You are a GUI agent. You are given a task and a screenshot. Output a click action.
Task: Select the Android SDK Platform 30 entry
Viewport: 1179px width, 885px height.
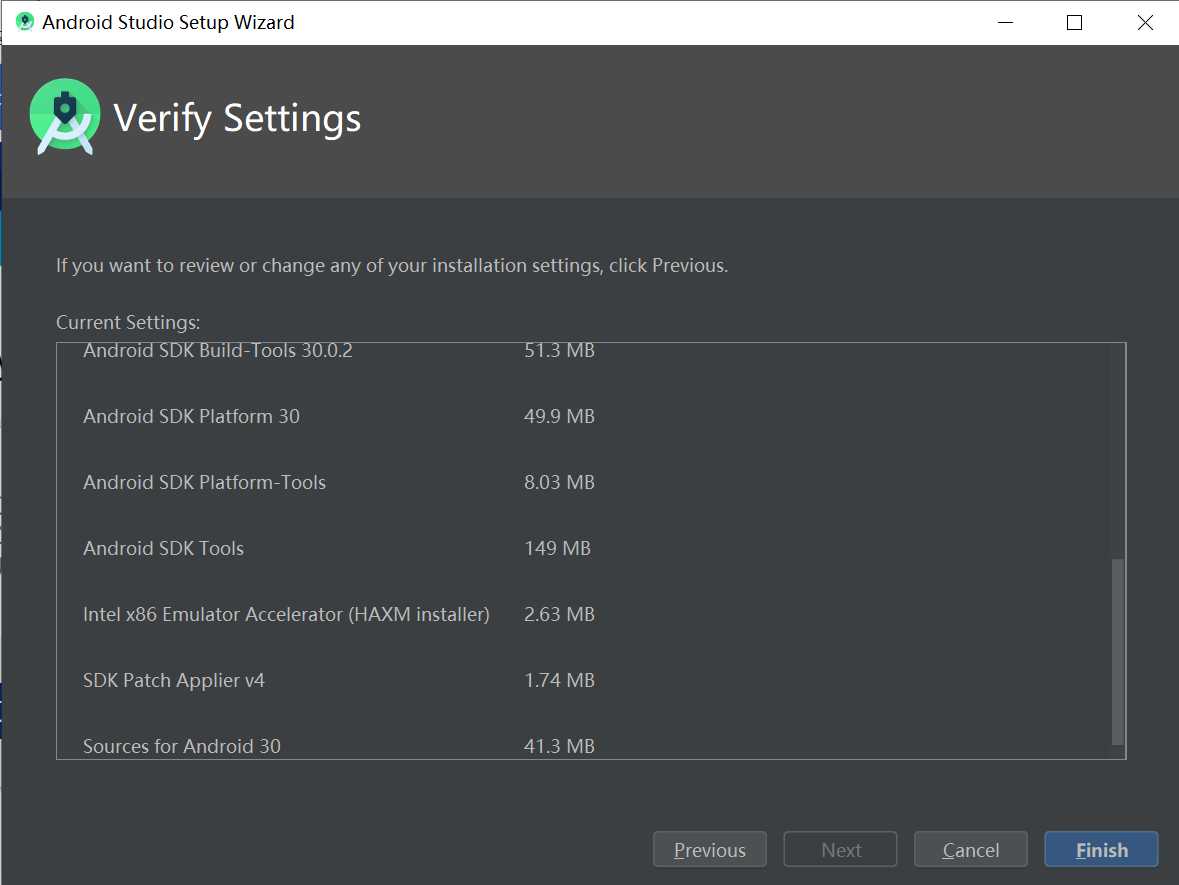(191, 416)
